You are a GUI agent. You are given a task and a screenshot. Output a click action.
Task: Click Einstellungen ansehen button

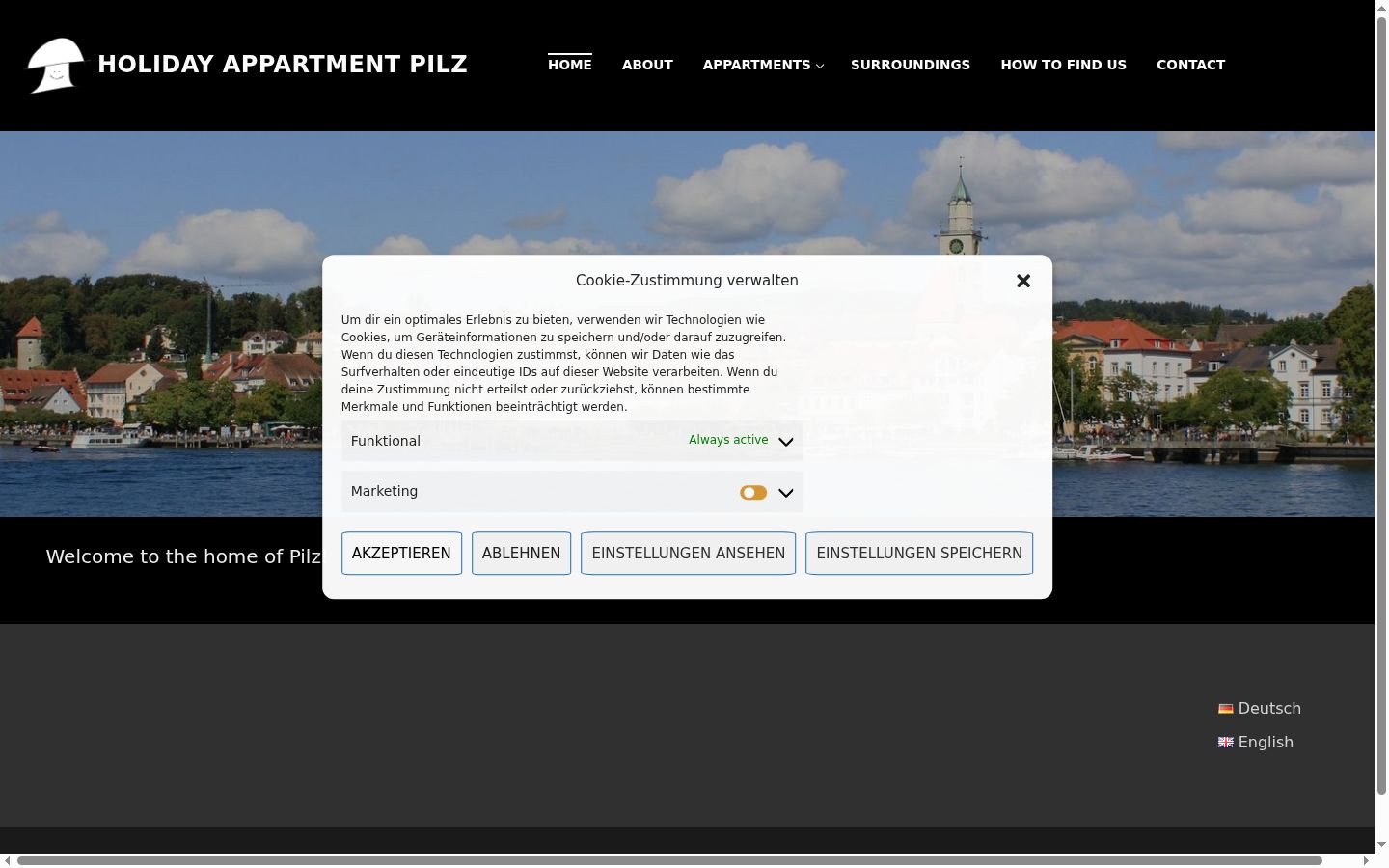pos(688,554)
